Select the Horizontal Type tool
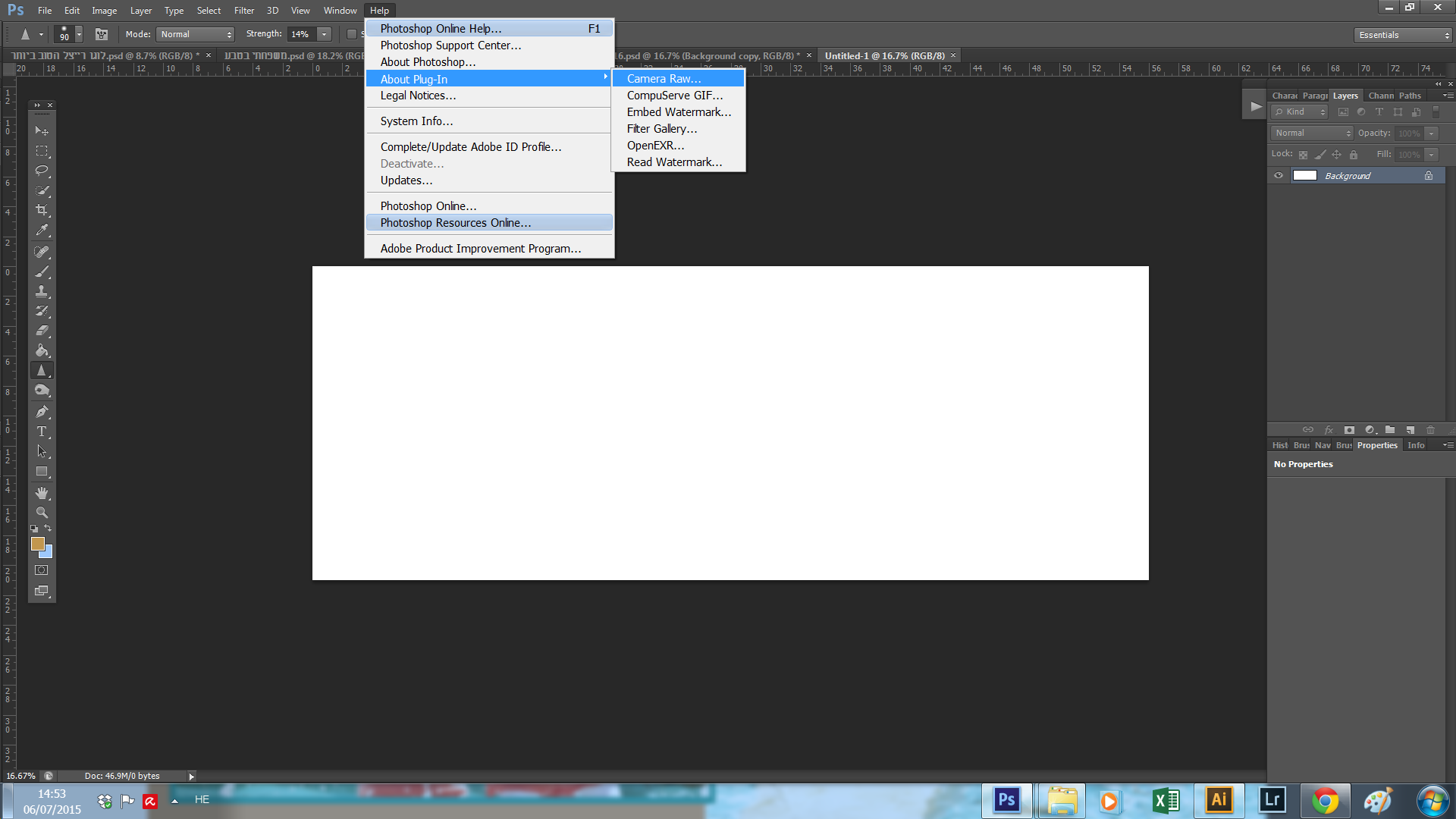This screenshot has height=819, width=1456. pyautogui.click(x=42, y=431)
